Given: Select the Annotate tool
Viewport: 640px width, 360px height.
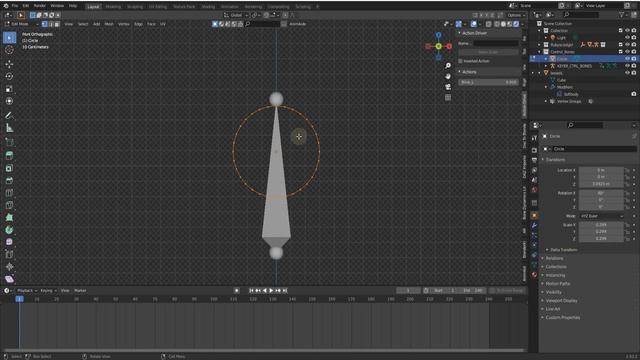Looking at the screenshot, I should (9, 116).
